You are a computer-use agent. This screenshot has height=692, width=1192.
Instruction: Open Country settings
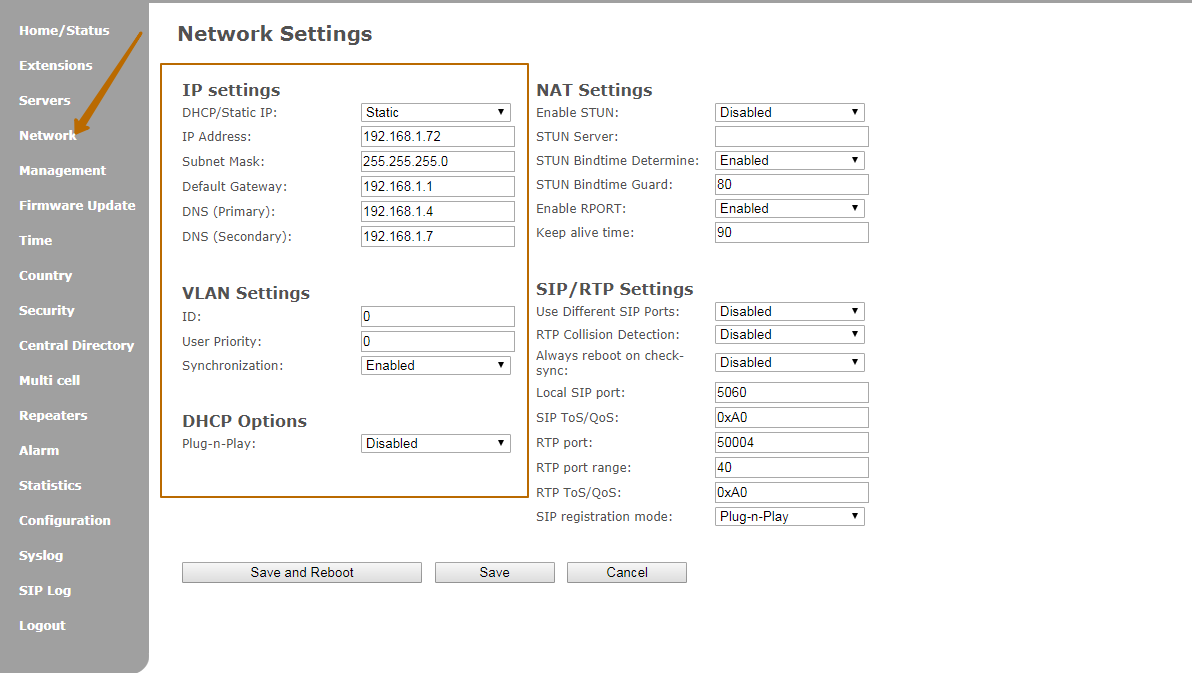(45, 275)
